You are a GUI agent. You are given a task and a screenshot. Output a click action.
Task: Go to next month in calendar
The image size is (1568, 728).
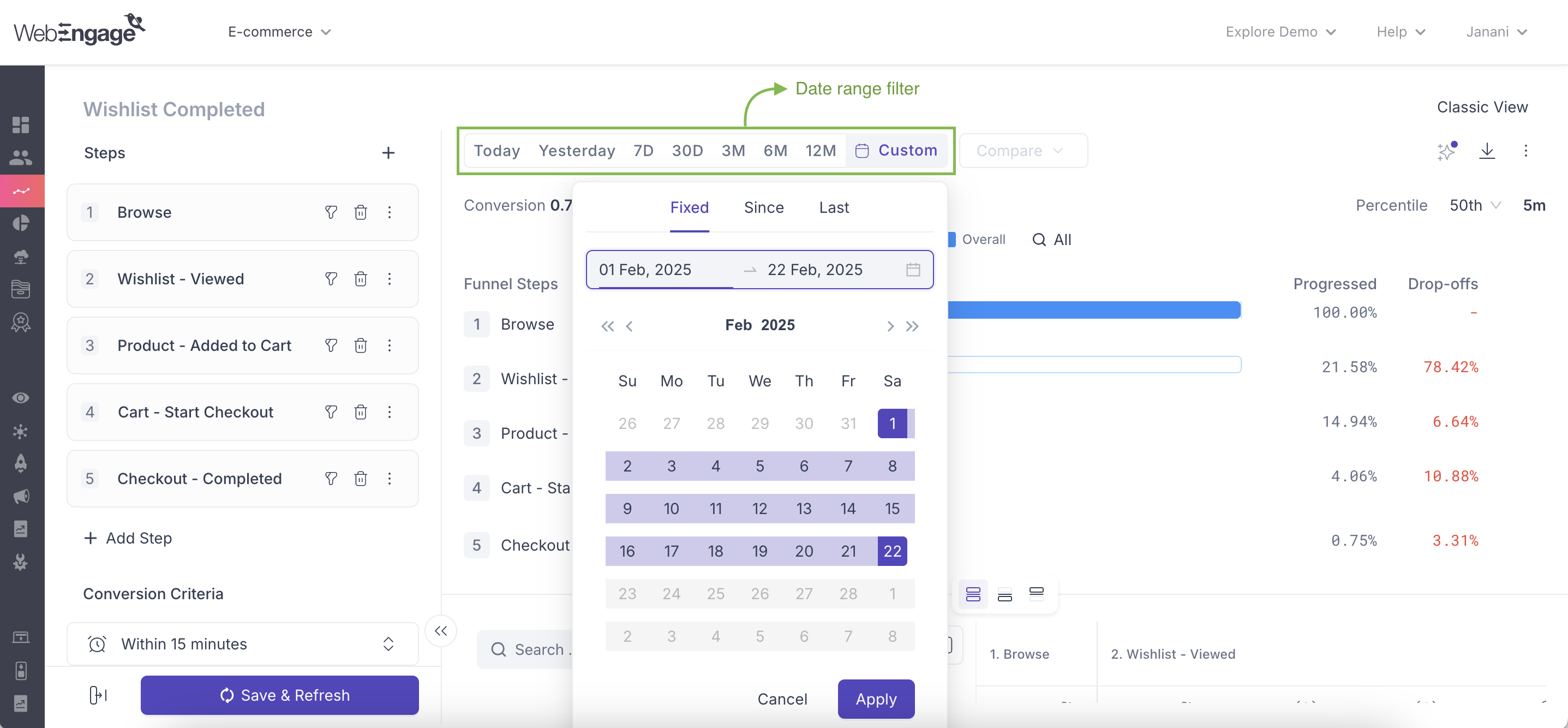pyautogui.click(x=890, y=326)
